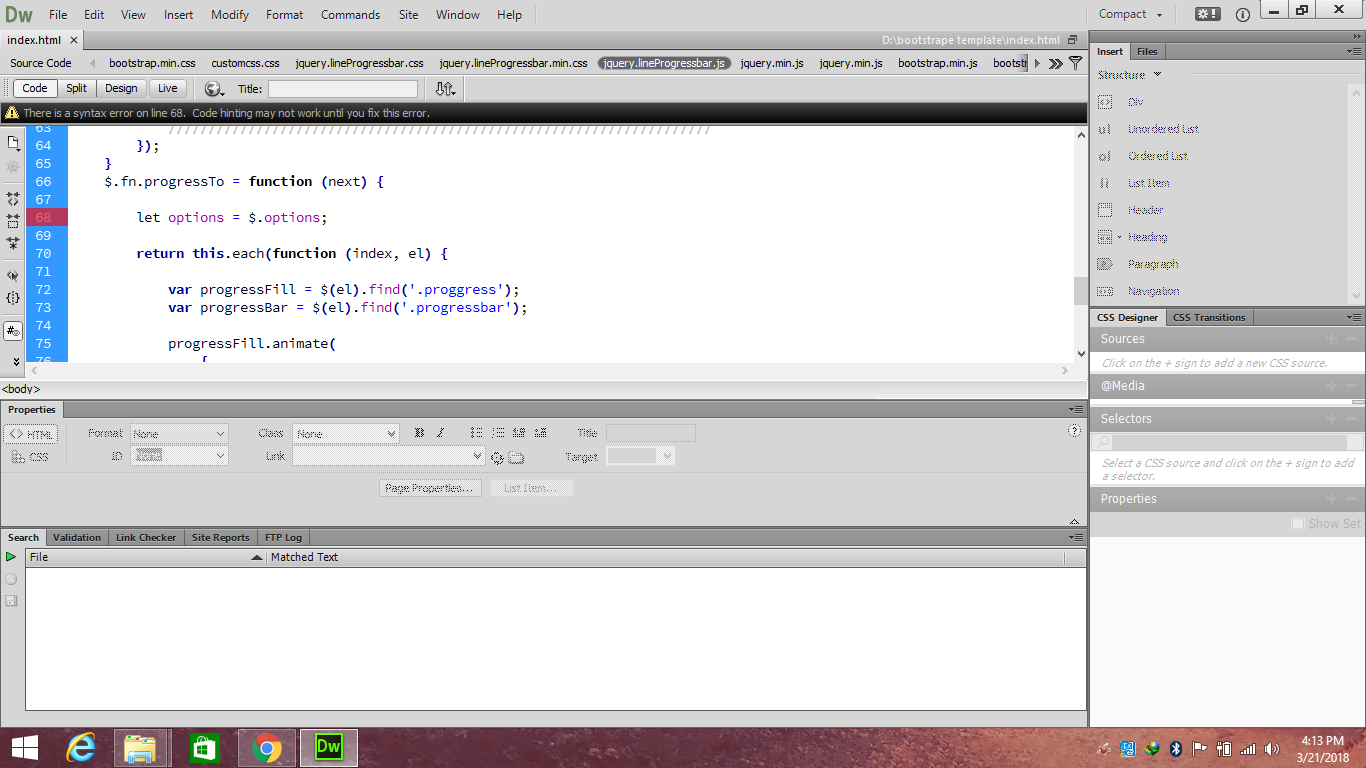Image resolution: width=1366 pixels, height=768 pixels.
Task: Open the Class dropdown in Properties
Action: pyautogui.click(x=346, y=434)
